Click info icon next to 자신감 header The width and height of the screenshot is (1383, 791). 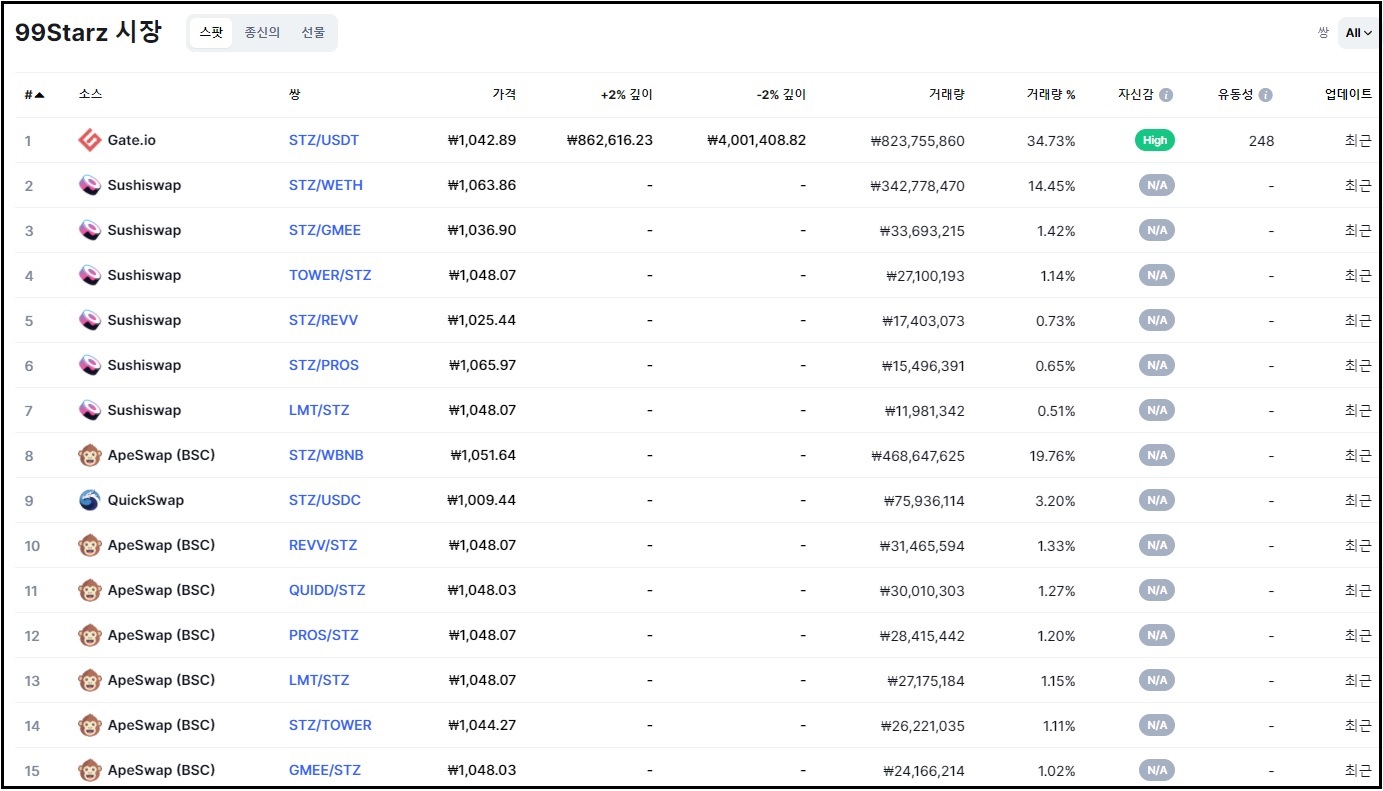coord(1166,95)
